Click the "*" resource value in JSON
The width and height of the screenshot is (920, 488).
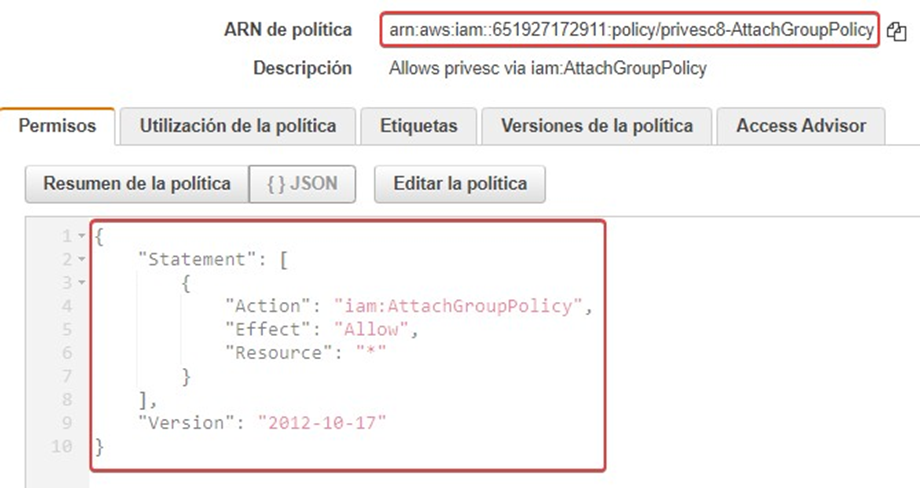pyautogui.click(x=371, y=352)
